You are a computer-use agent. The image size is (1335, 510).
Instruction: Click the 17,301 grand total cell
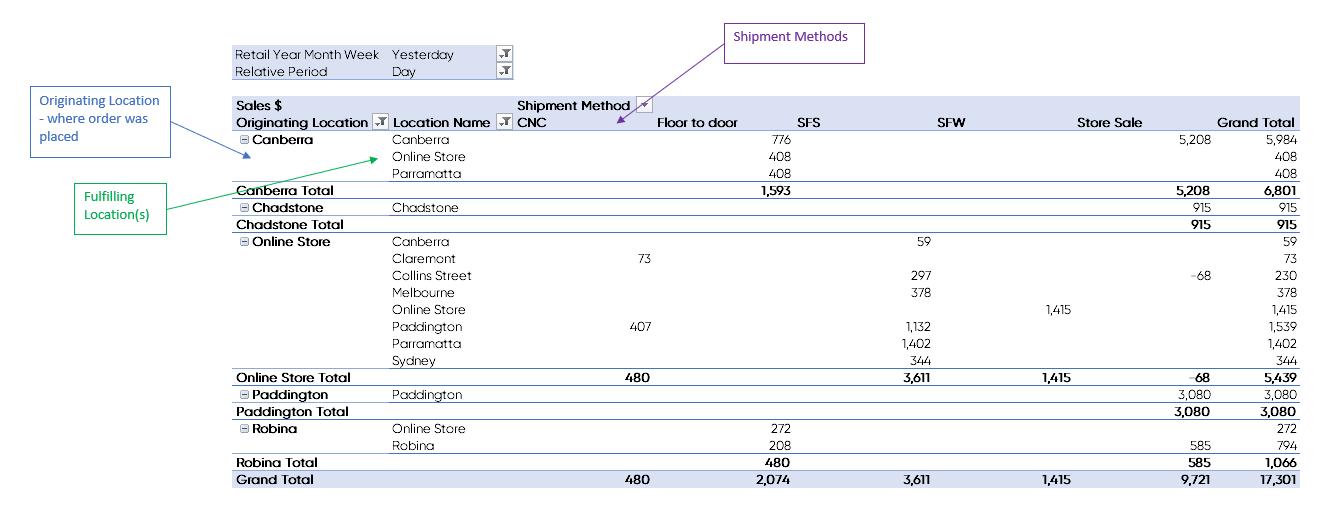1274,480
